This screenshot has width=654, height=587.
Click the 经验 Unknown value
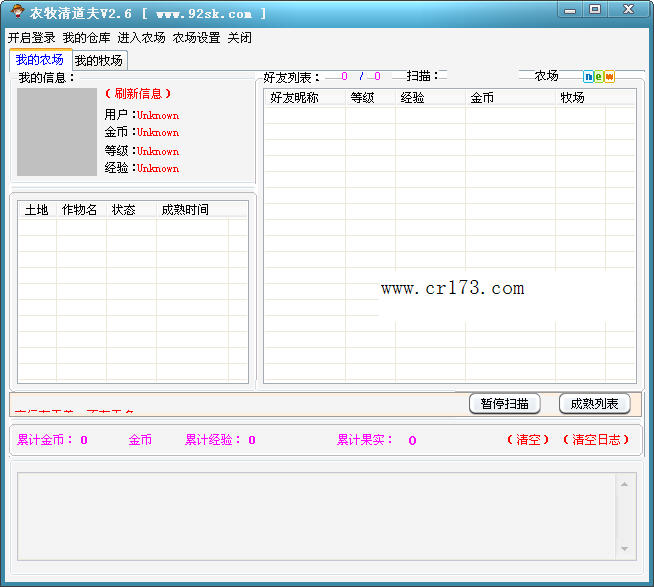tap(158, 169)
